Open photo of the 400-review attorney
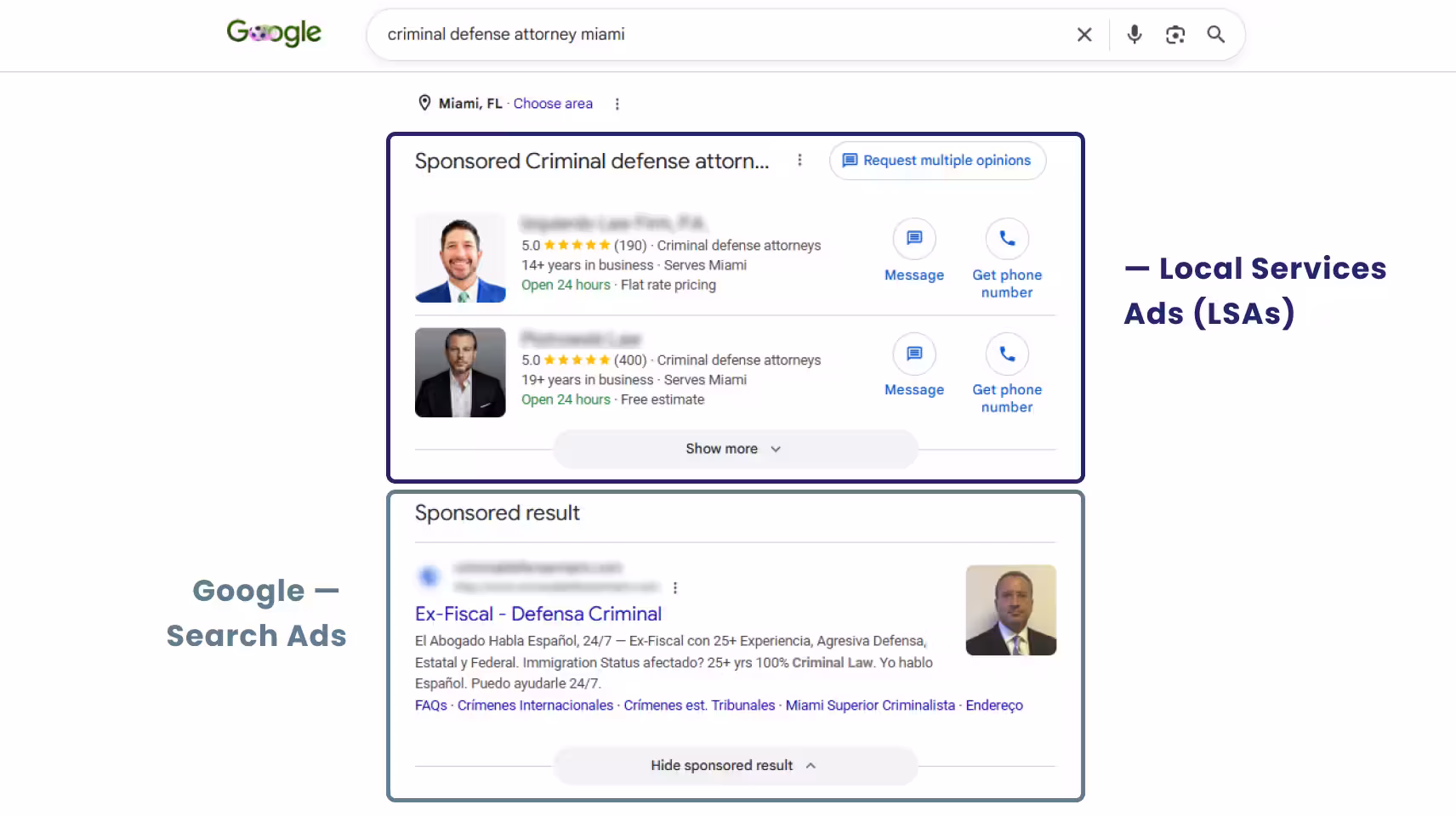 (x=460, y=372)
